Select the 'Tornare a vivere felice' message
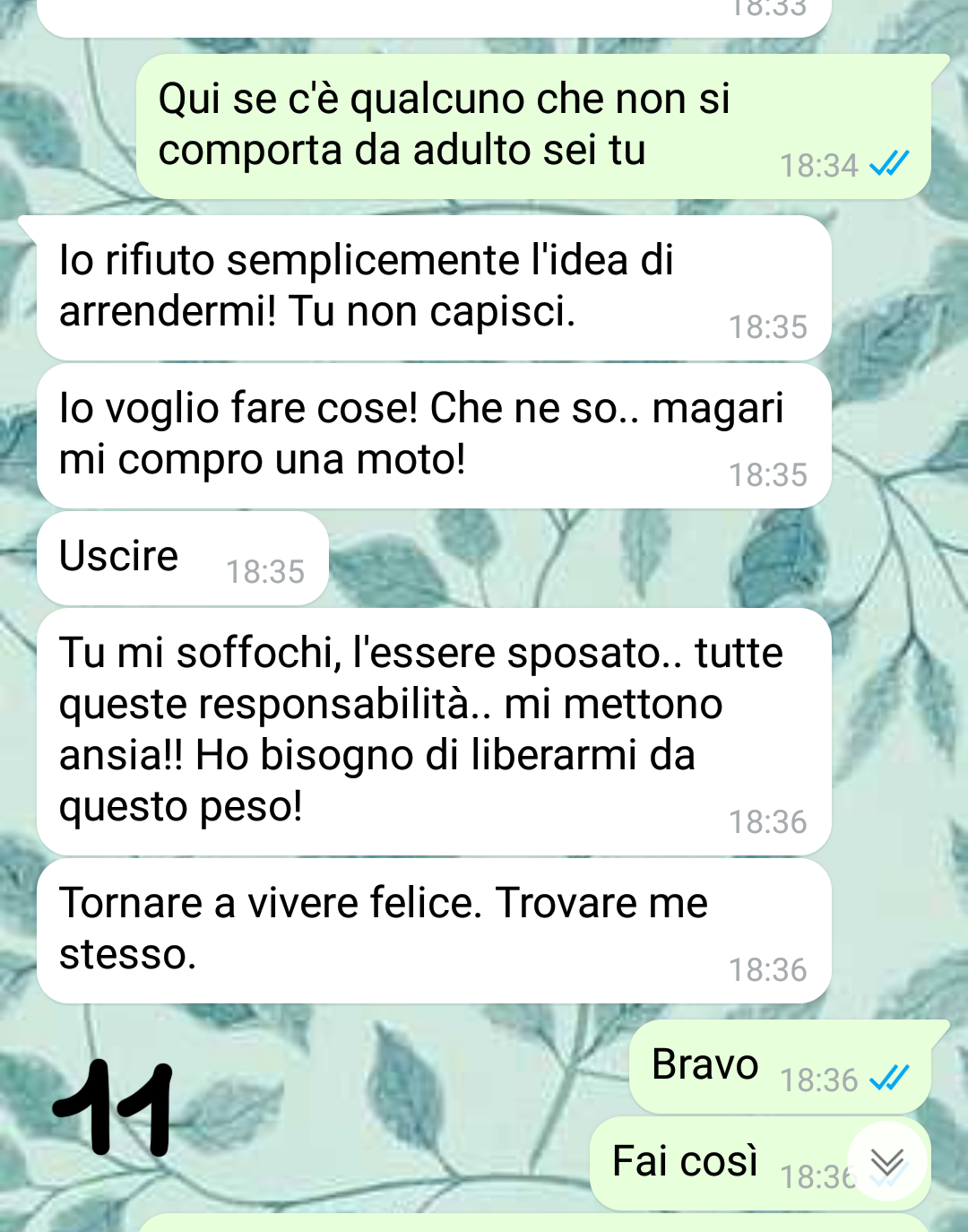 tap(434, 931)
